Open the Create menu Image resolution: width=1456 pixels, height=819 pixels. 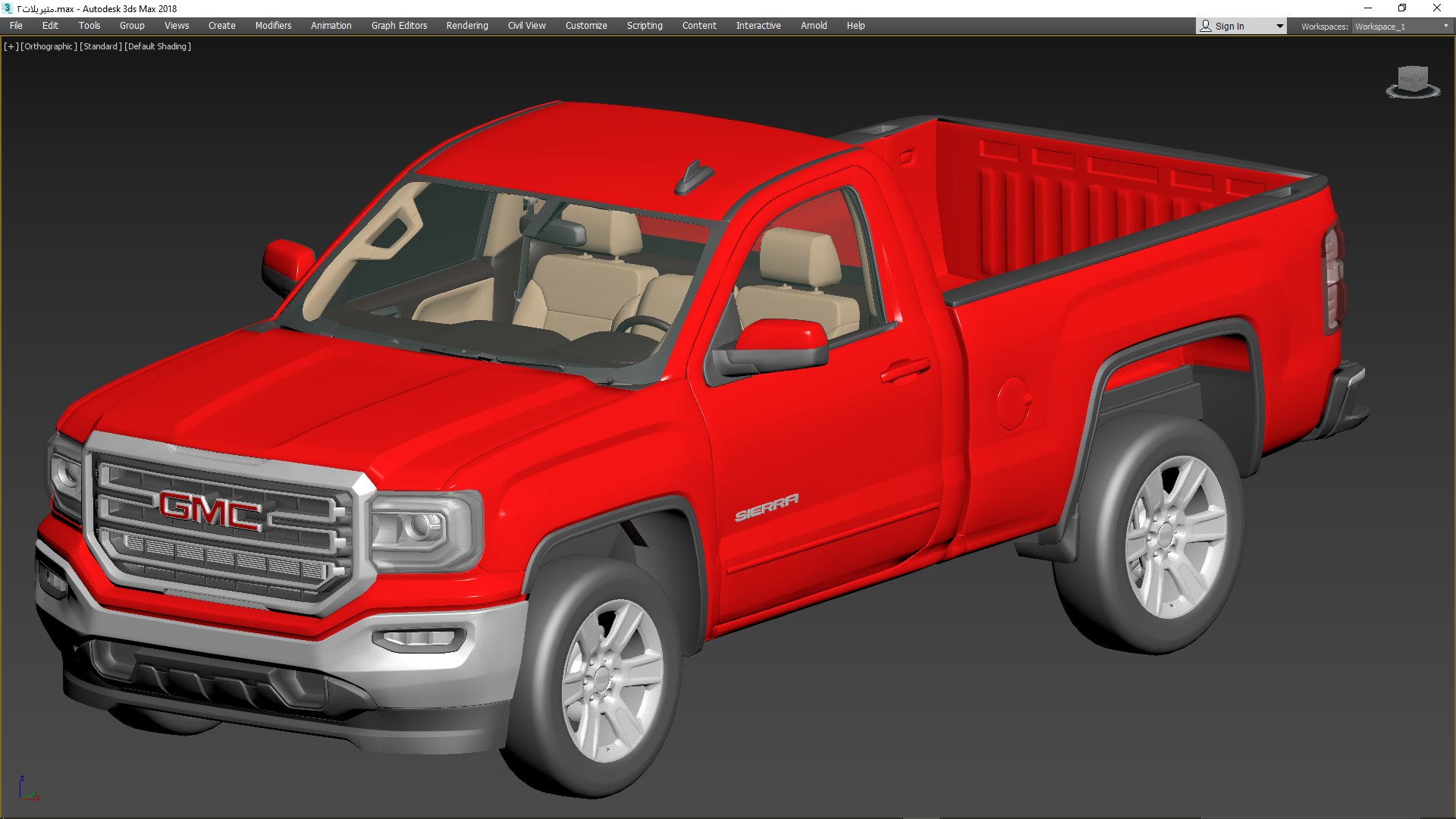(222, 26)
